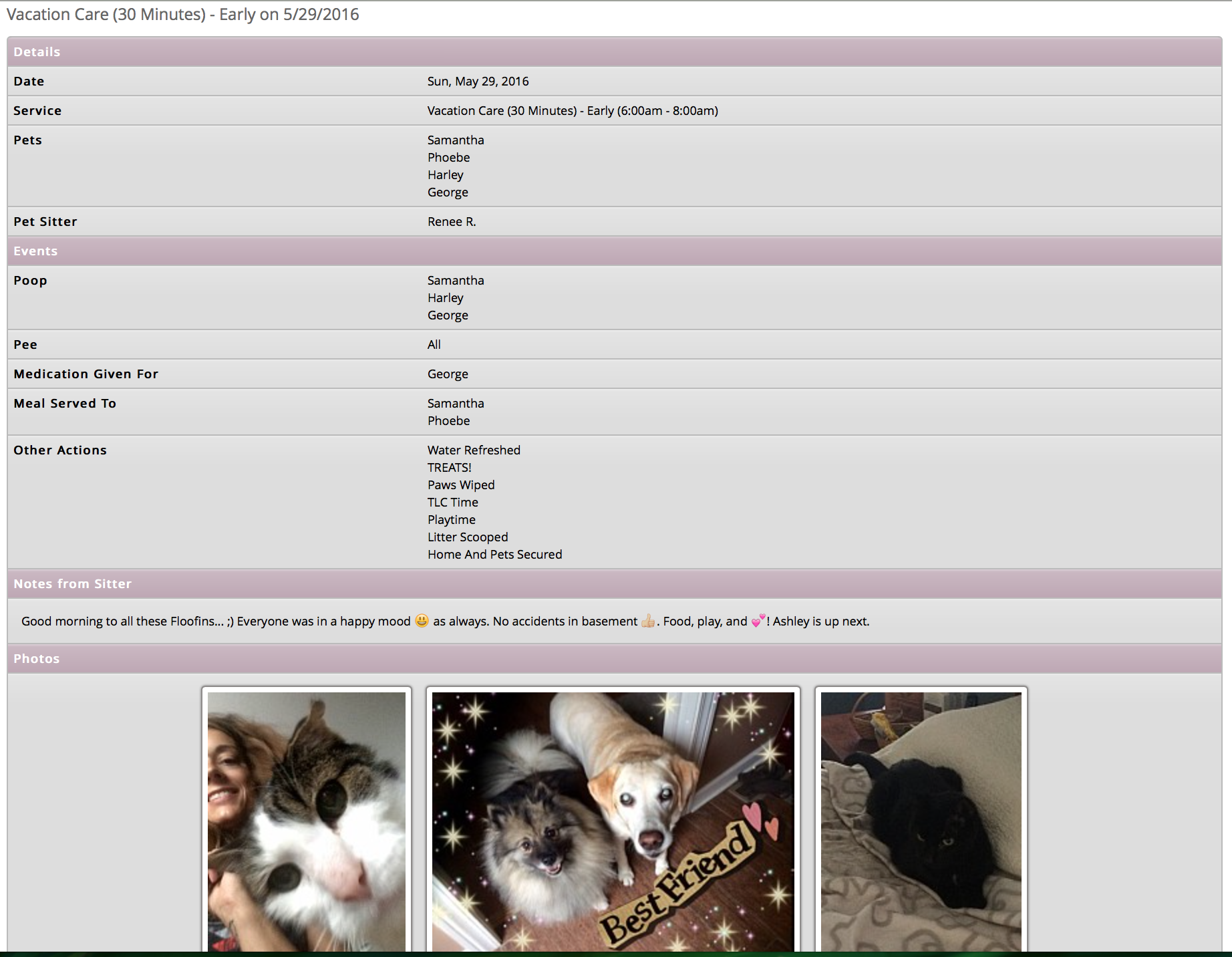Click the Meal Served To label
Image resolution: width=1232 pixels, height=957 pixels.
click(x=65, y=403)
